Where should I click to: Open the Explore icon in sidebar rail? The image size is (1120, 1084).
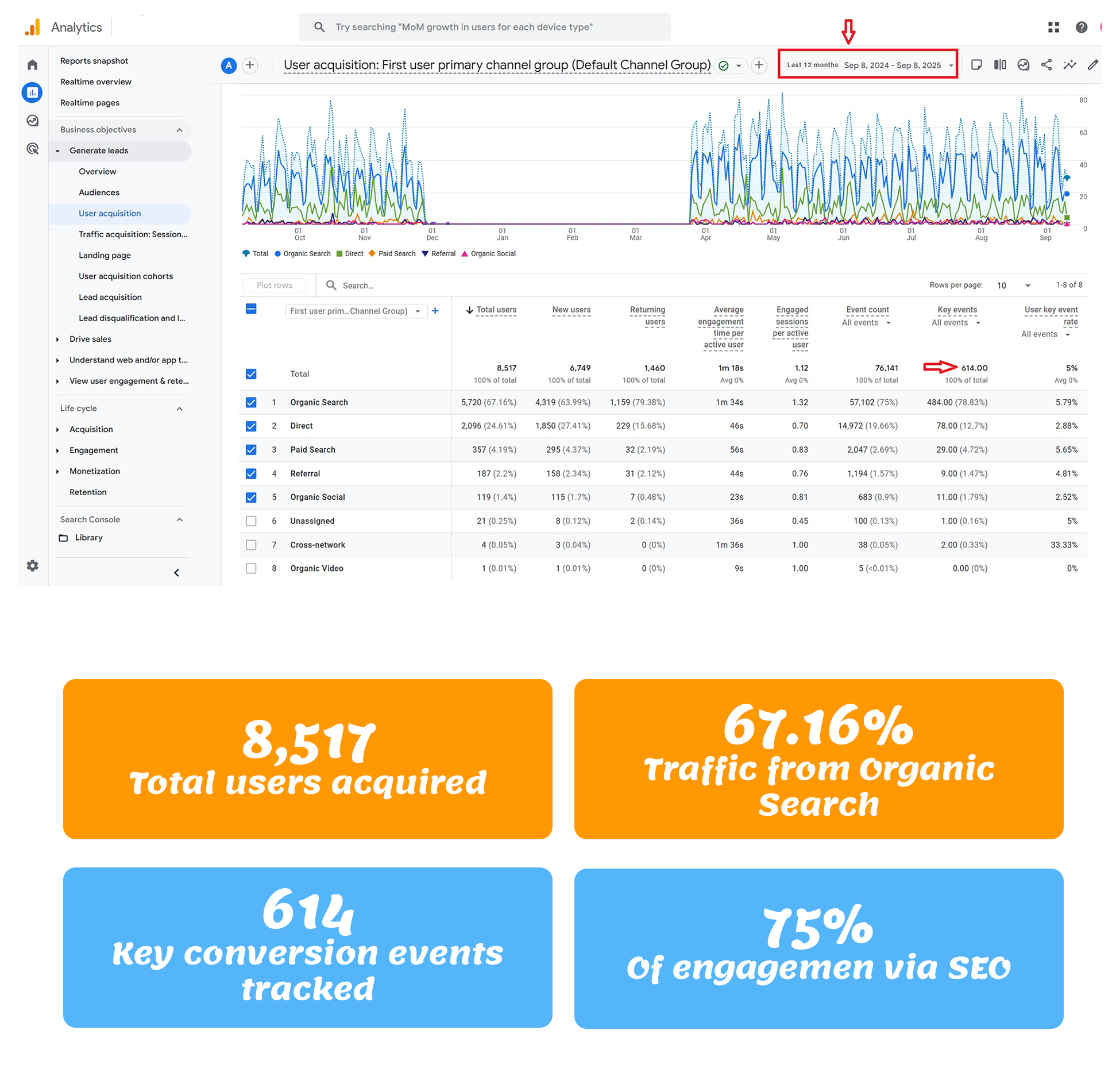[x=33, y=121]
